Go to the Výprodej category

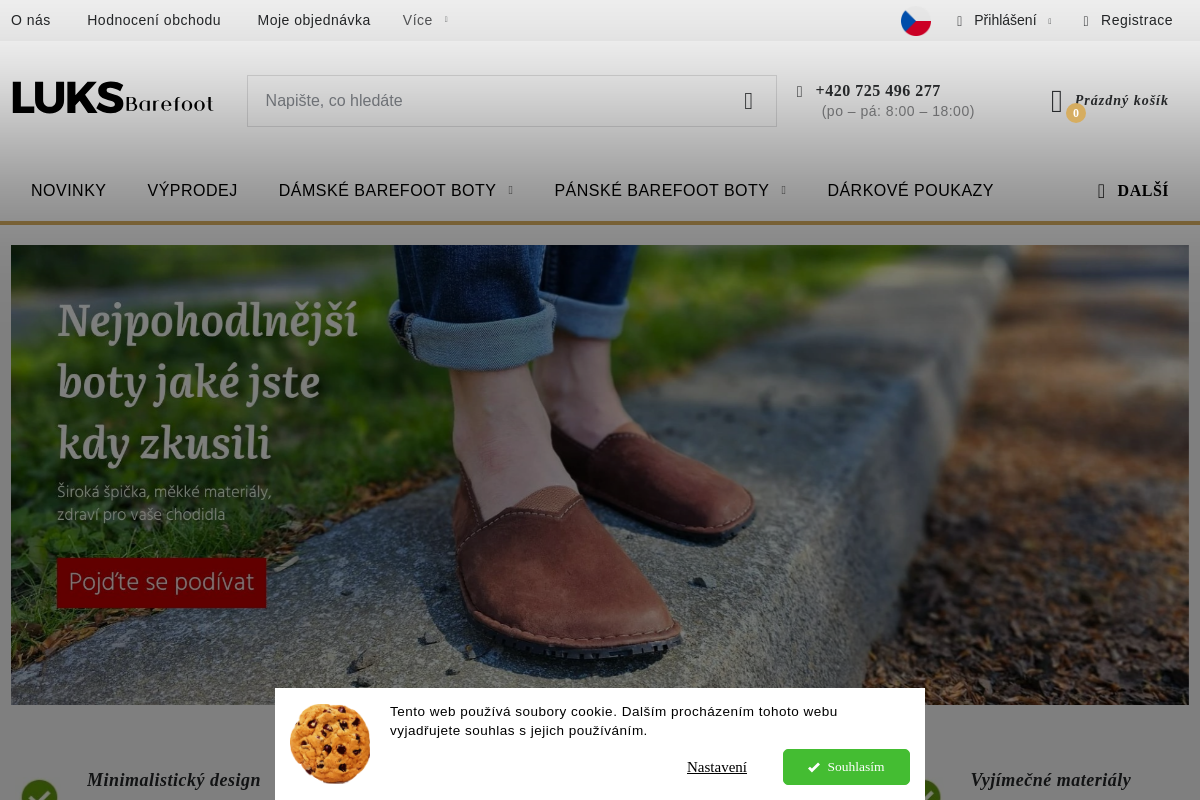point(192,191)
